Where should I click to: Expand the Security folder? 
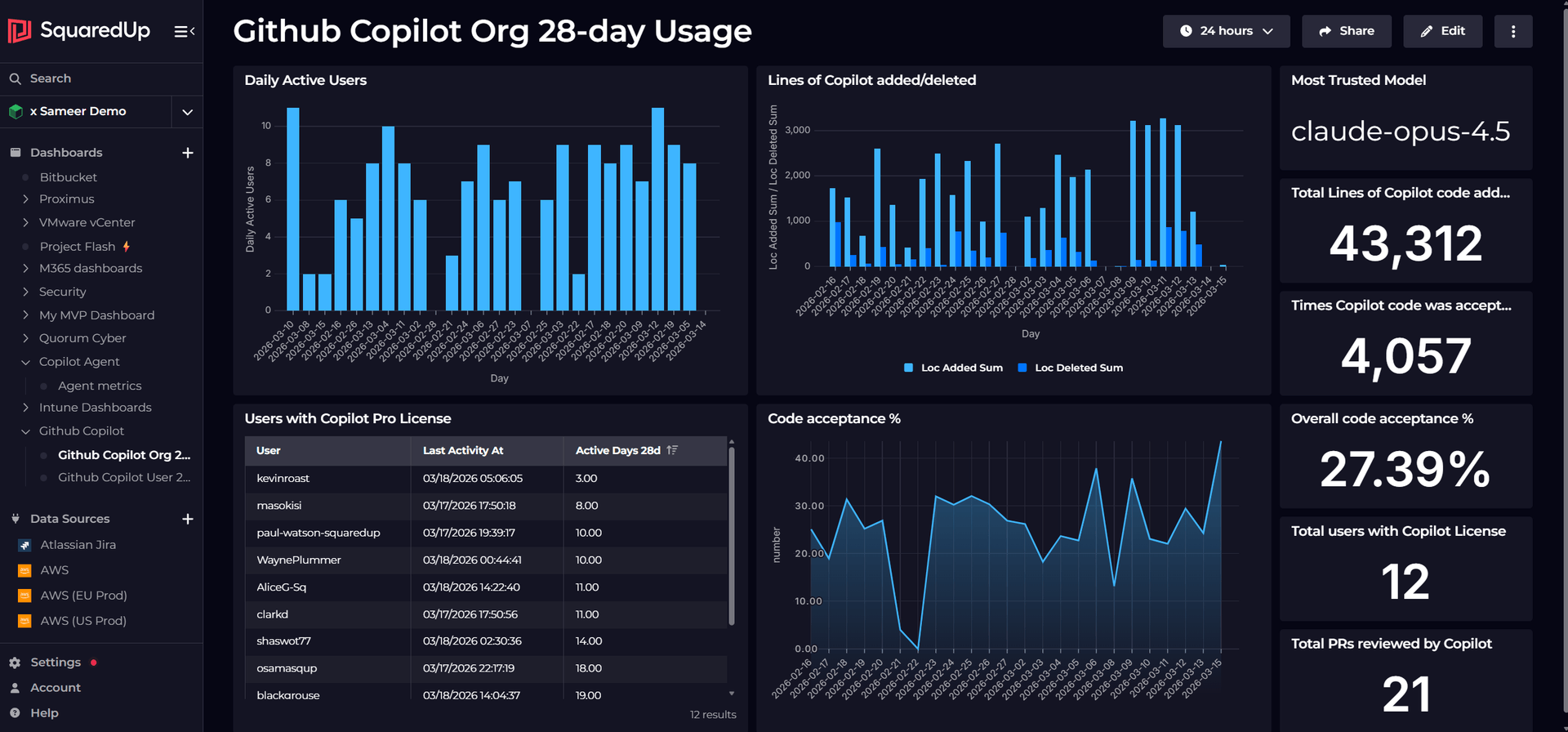[x=25, y=292]
